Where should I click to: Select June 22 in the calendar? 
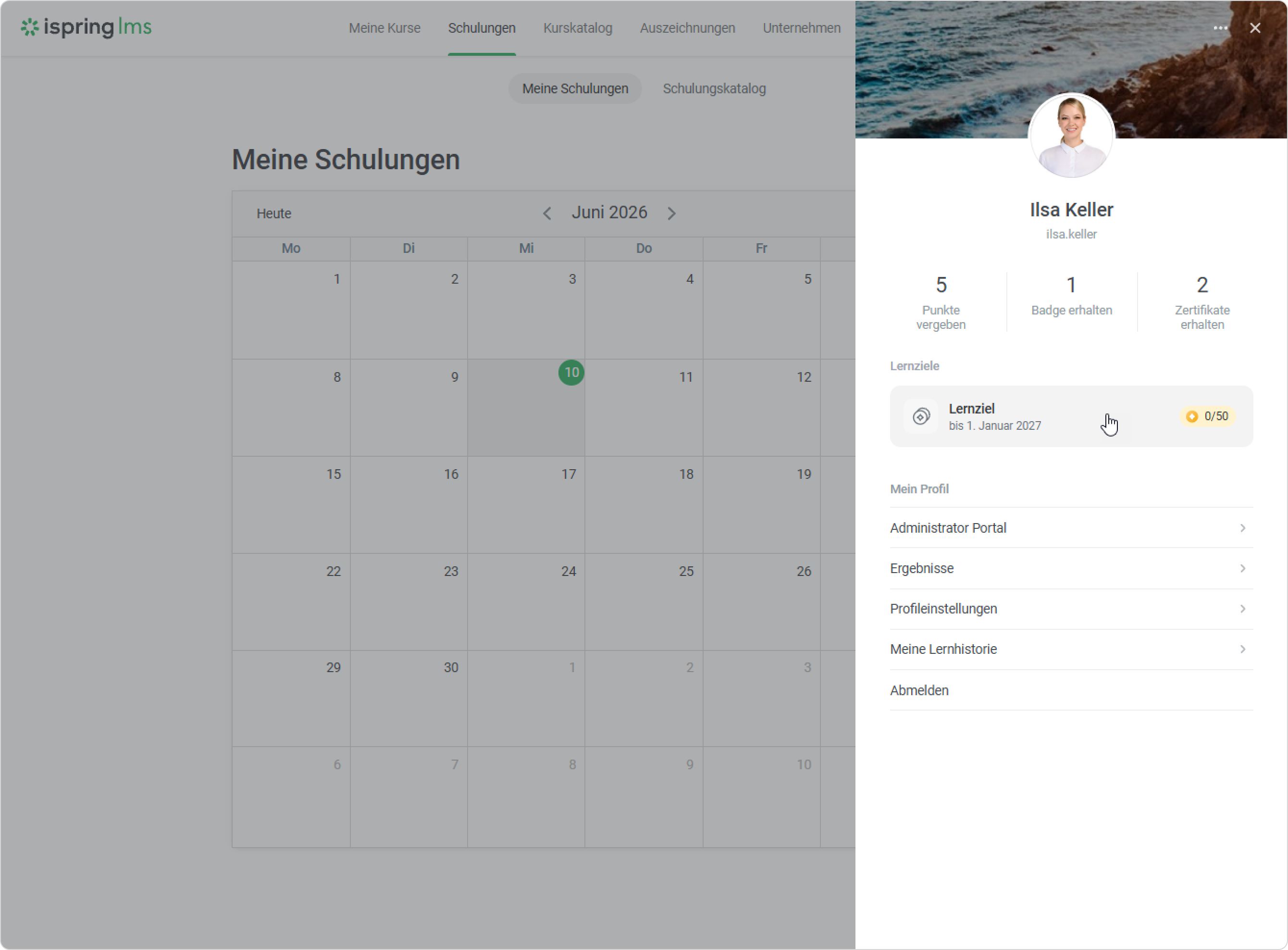[291, 602]
